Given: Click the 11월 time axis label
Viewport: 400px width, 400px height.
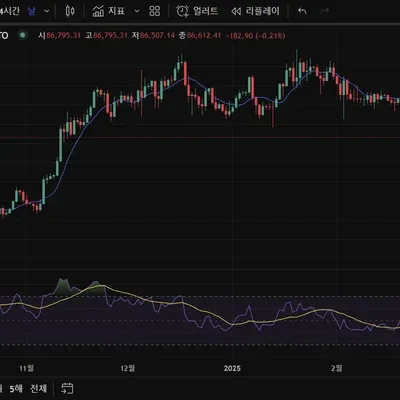Looking at the screenshot, I should tap(26, 368).
